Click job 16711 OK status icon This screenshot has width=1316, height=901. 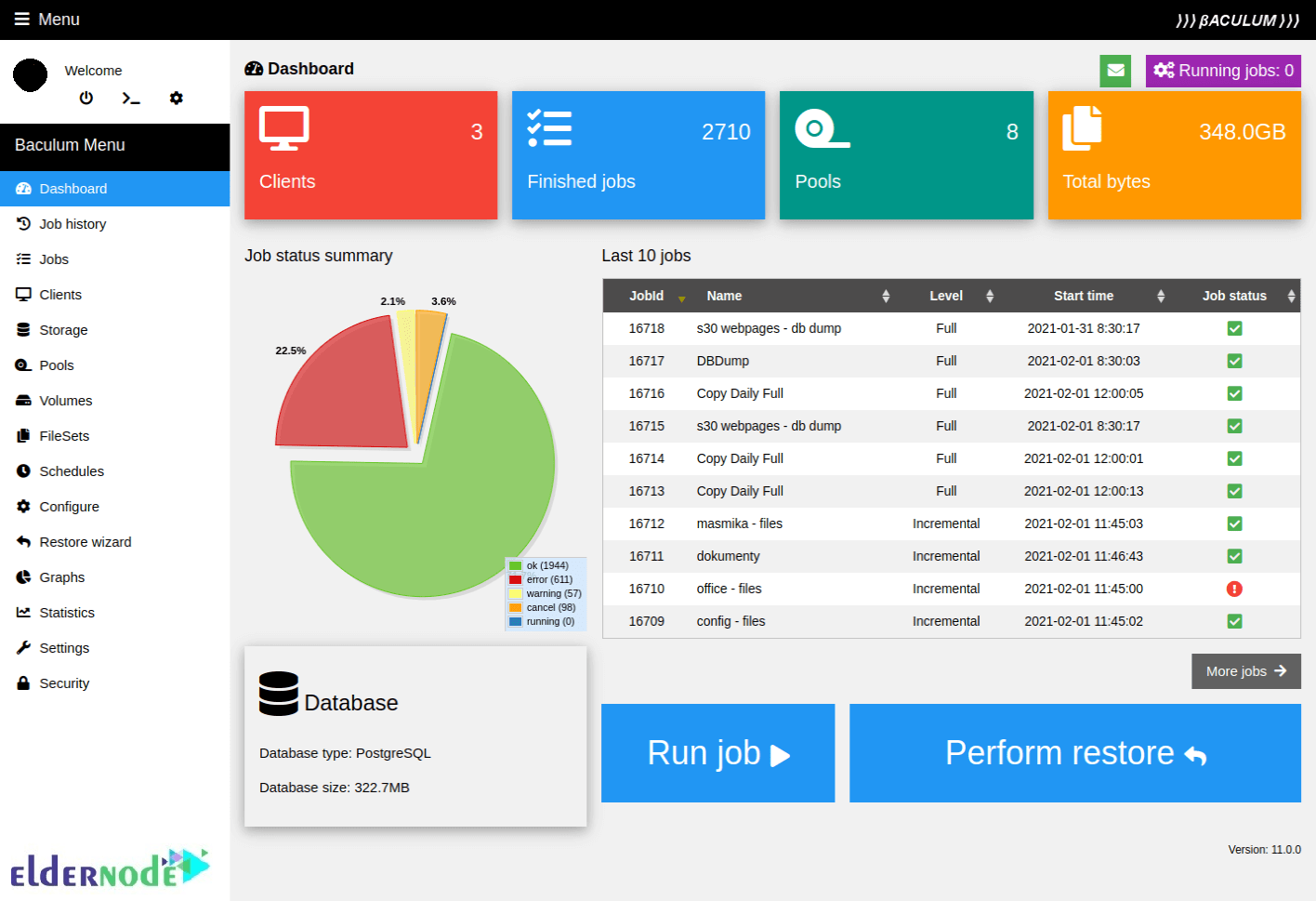[x=1234, y=556]
